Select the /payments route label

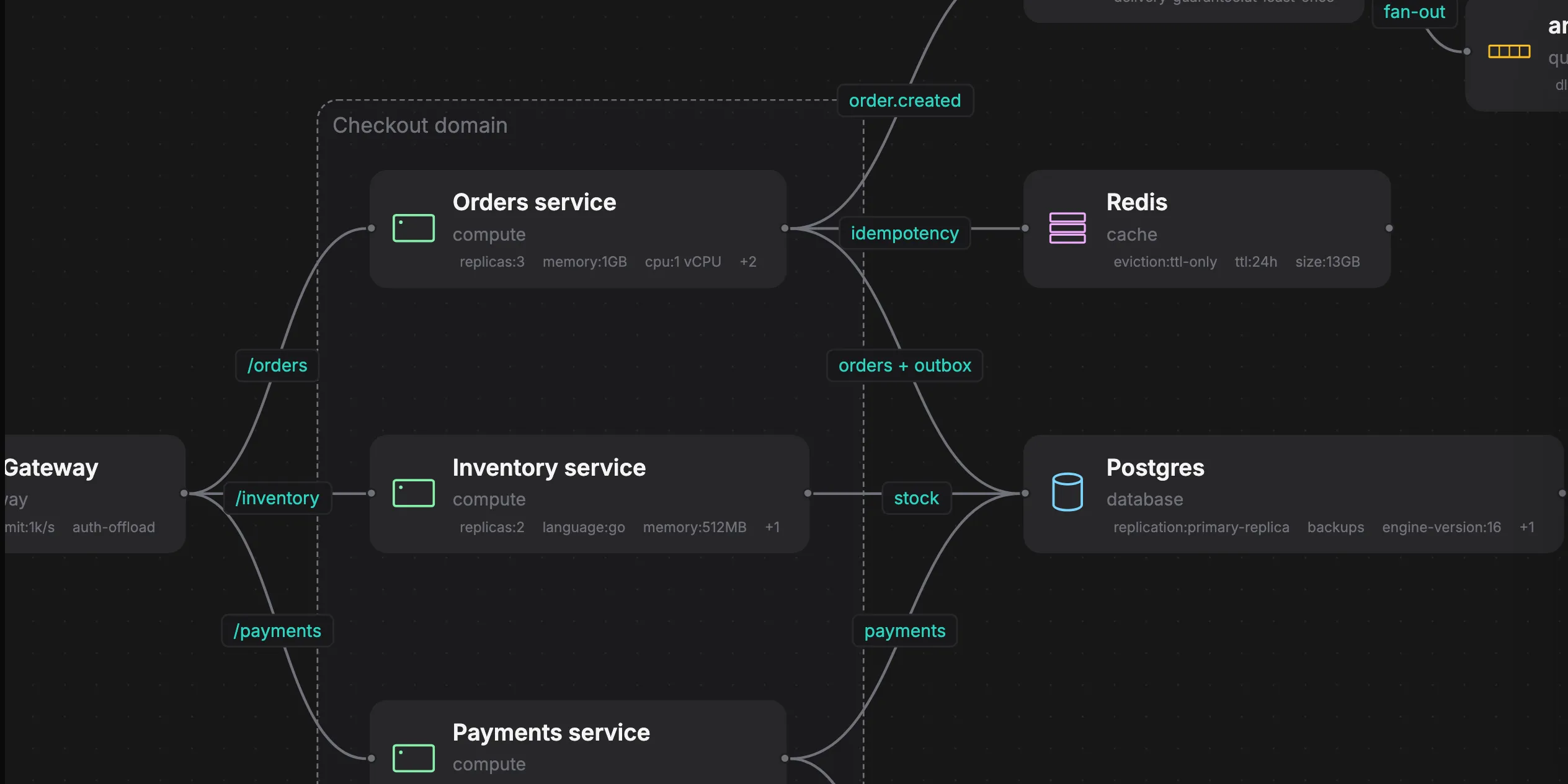[x=277, y=631]
